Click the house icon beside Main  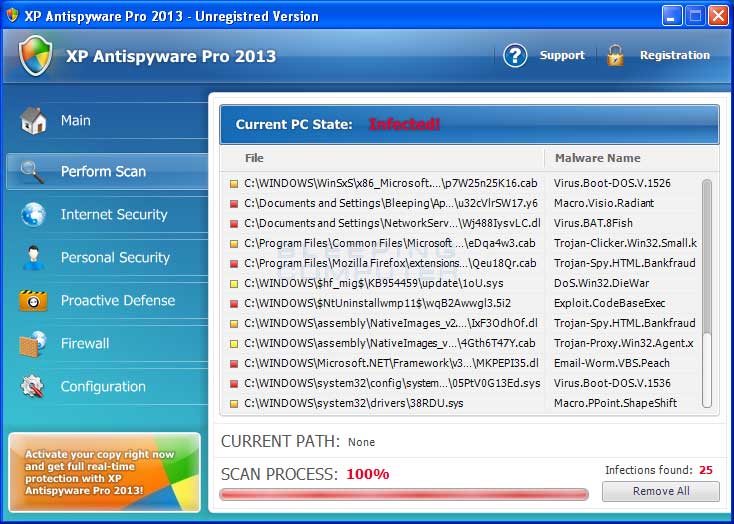(x=34, y=121)
